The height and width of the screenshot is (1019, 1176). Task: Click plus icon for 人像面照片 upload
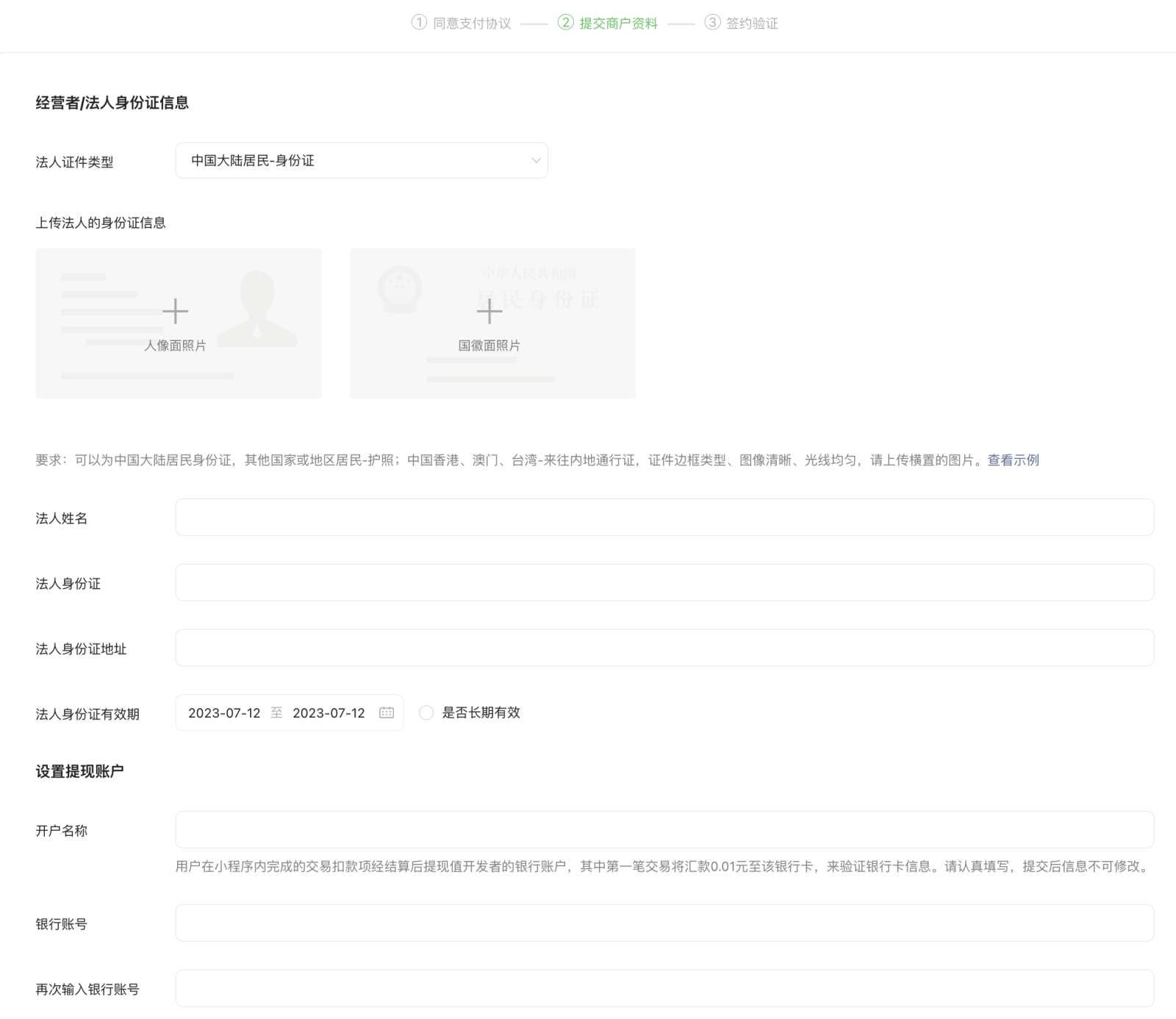point(175,311)
